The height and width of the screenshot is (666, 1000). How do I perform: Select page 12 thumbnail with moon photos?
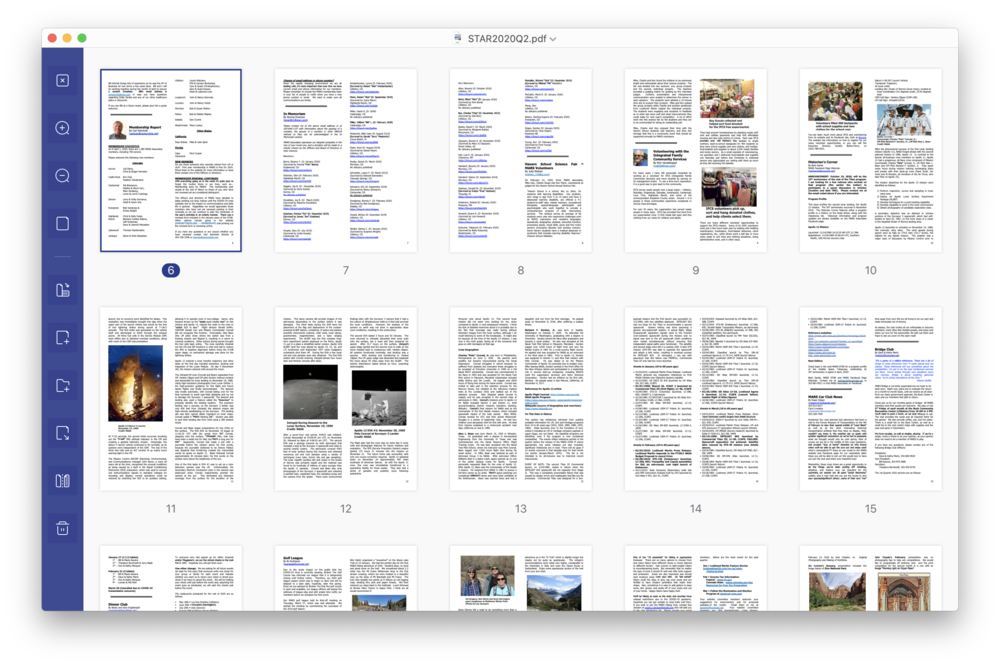coord(346,399)
